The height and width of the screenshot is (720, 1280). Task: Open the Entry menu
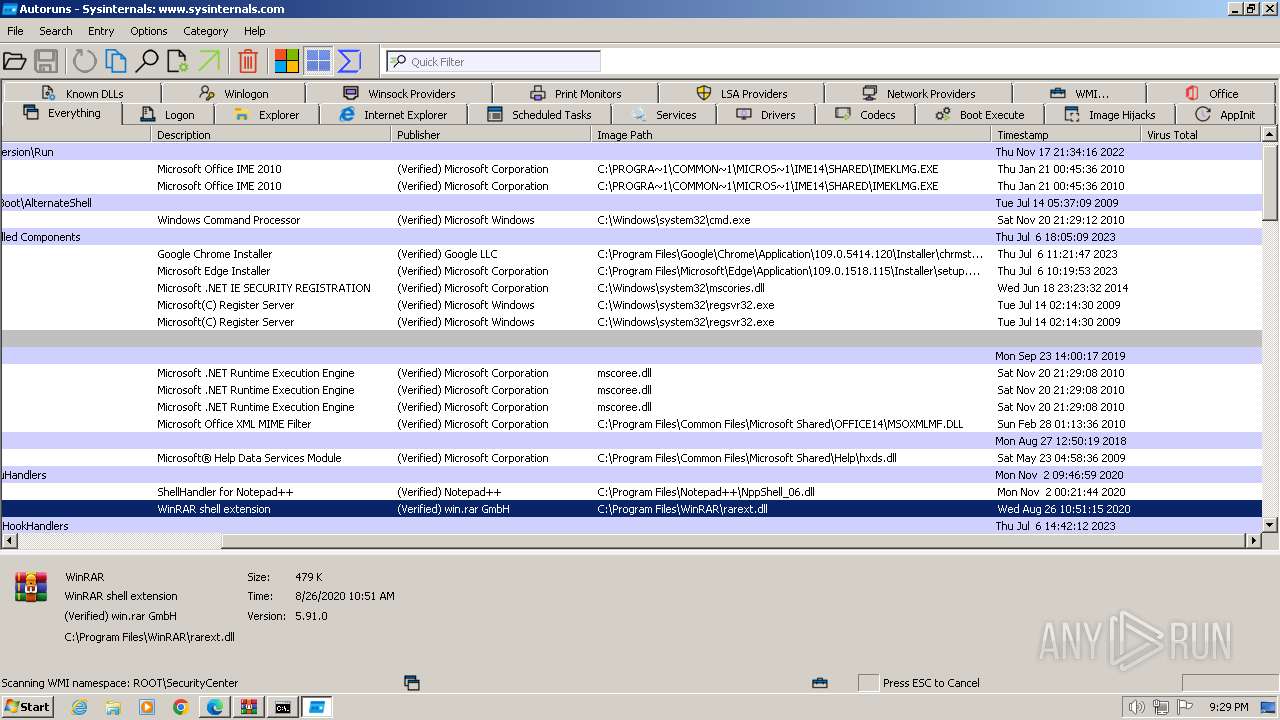[x=101, y=31]
